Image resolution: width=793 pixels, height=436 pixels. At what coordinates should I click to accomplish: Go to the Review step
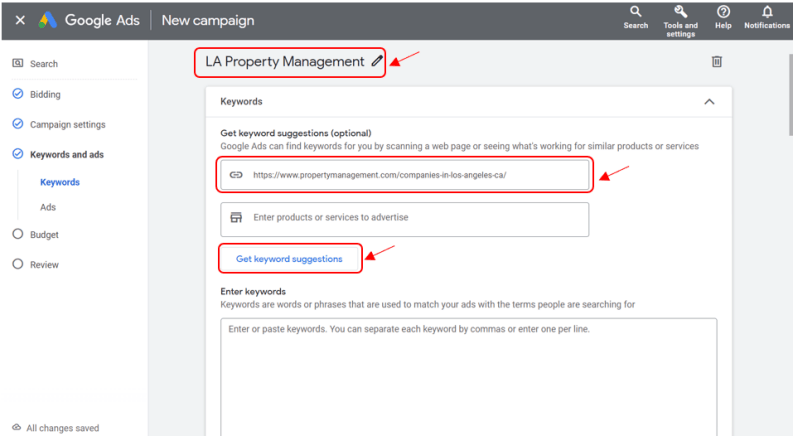point(44,264)
